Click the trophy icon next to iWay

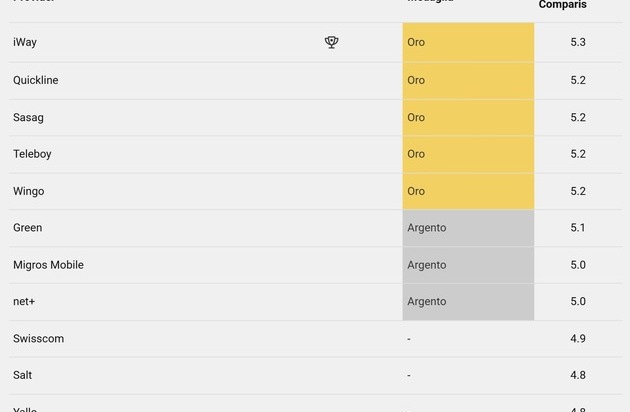tap(331, 42)
